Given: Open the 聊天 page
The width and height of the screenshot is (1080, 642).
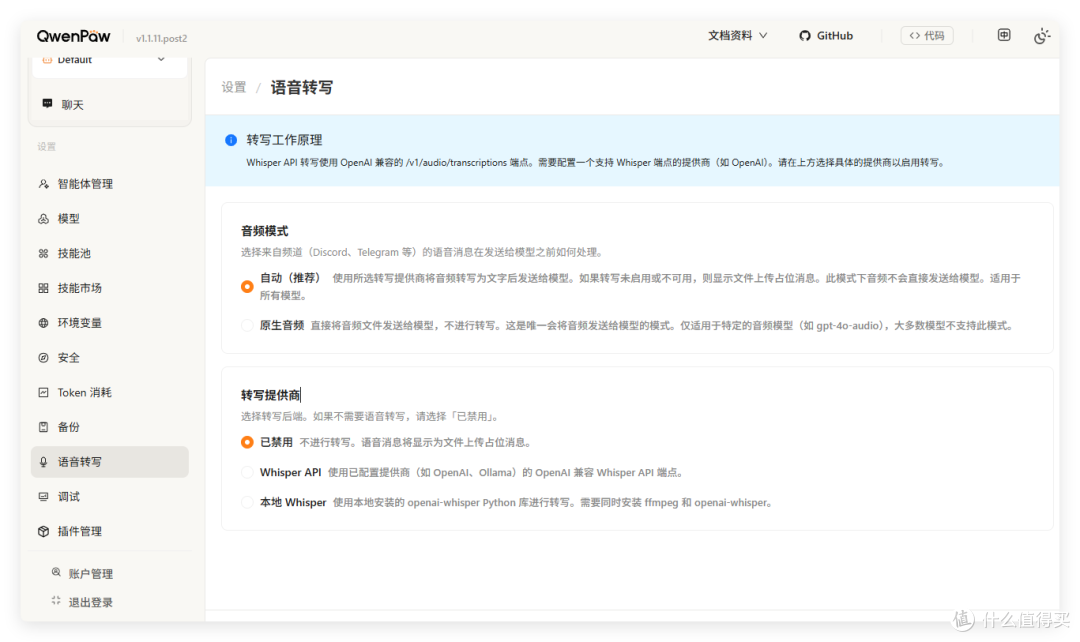Looking at the screenshot, I should [110, 105].
